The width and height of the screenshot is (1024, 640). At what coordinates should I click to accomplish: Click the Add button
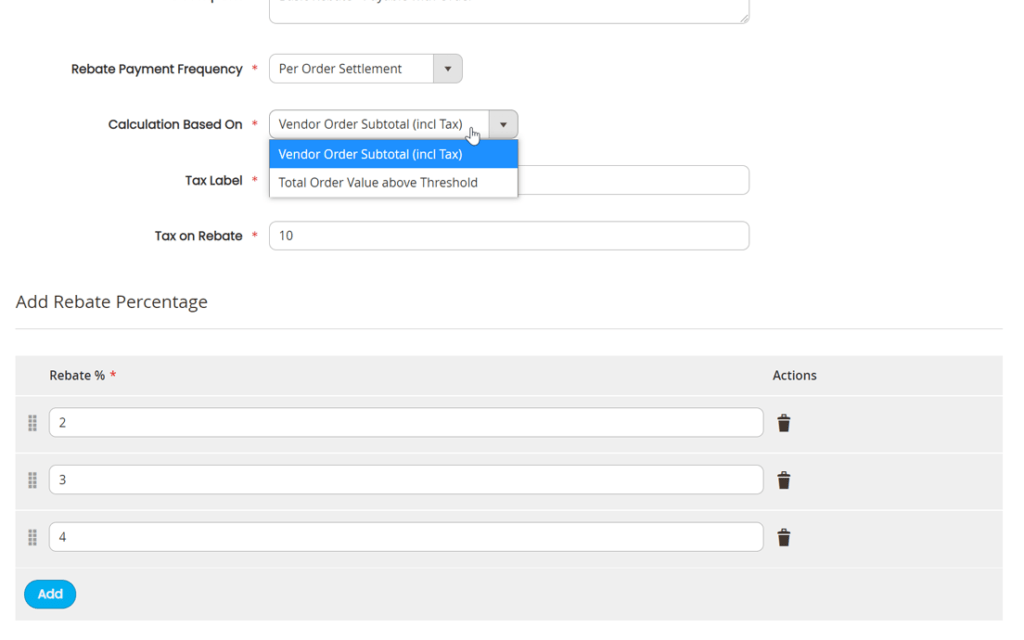[50, 594]
